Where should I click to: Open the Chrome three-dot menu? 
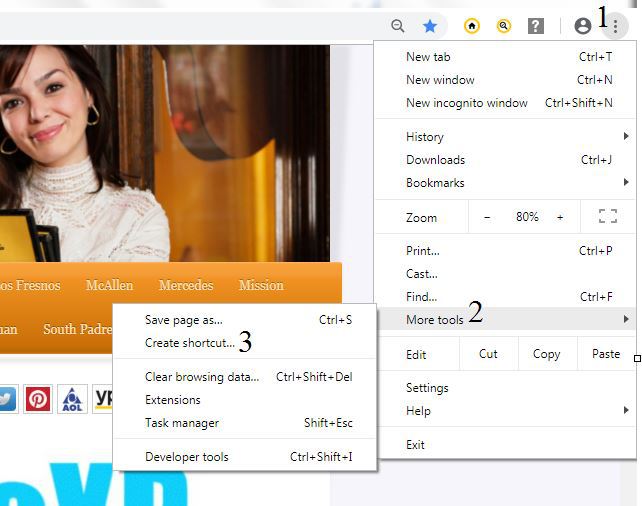[616, 26]
